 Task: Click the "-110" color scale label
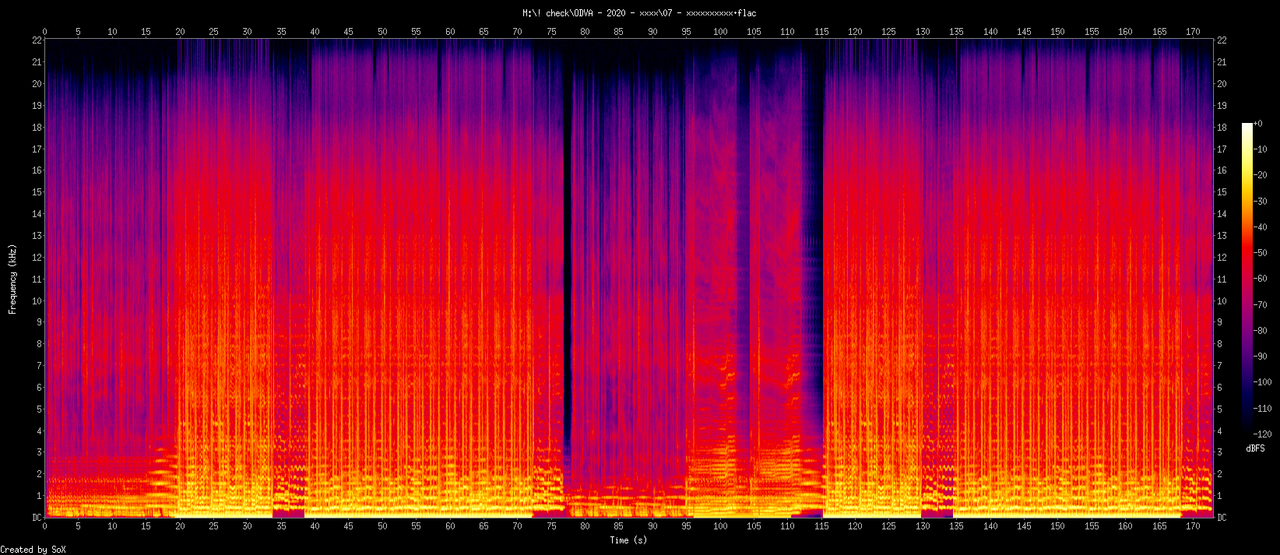click(1265, 409)
